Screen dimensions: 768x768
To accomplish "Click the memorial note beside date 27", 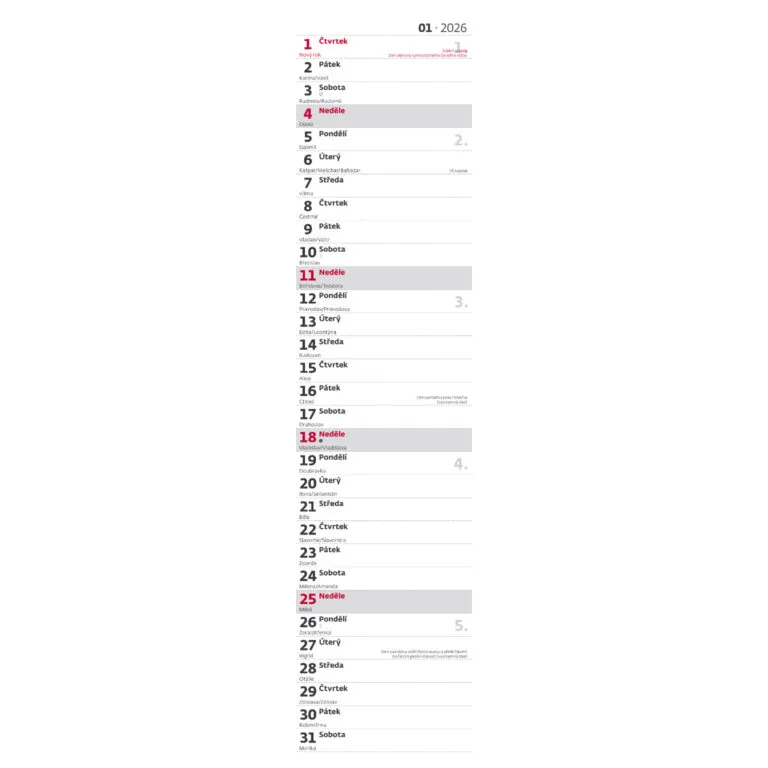I will click(x=424, y=652).
